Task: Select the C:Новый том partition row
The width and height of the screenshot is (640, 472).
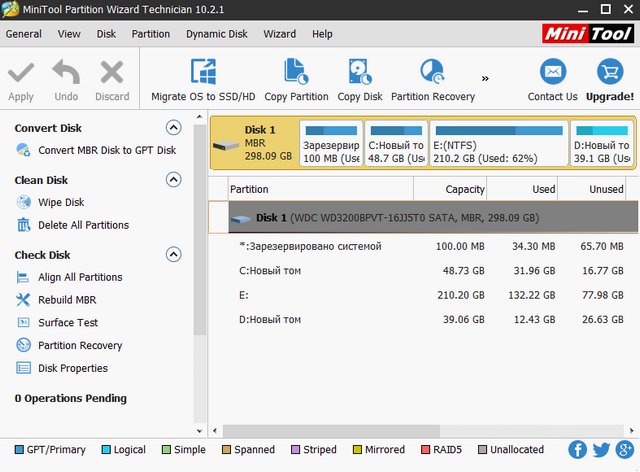Action: [270, 271]
